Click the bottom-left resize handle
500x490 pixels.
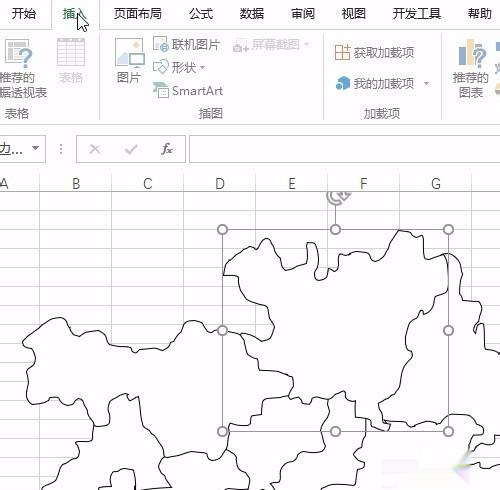coord(222,431)
